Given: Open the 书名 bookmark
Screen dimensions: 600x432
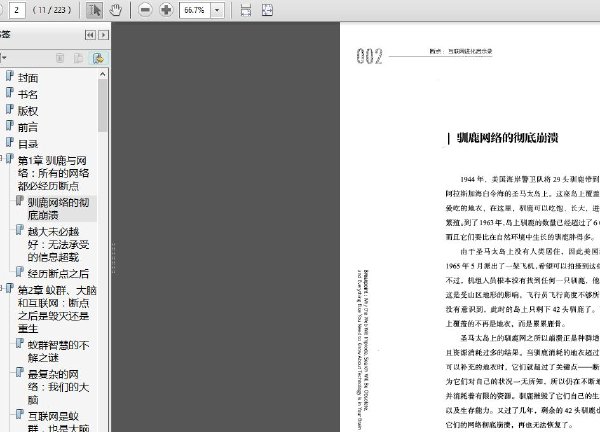Looking at the screenshot, I should [x=28, y=94].
